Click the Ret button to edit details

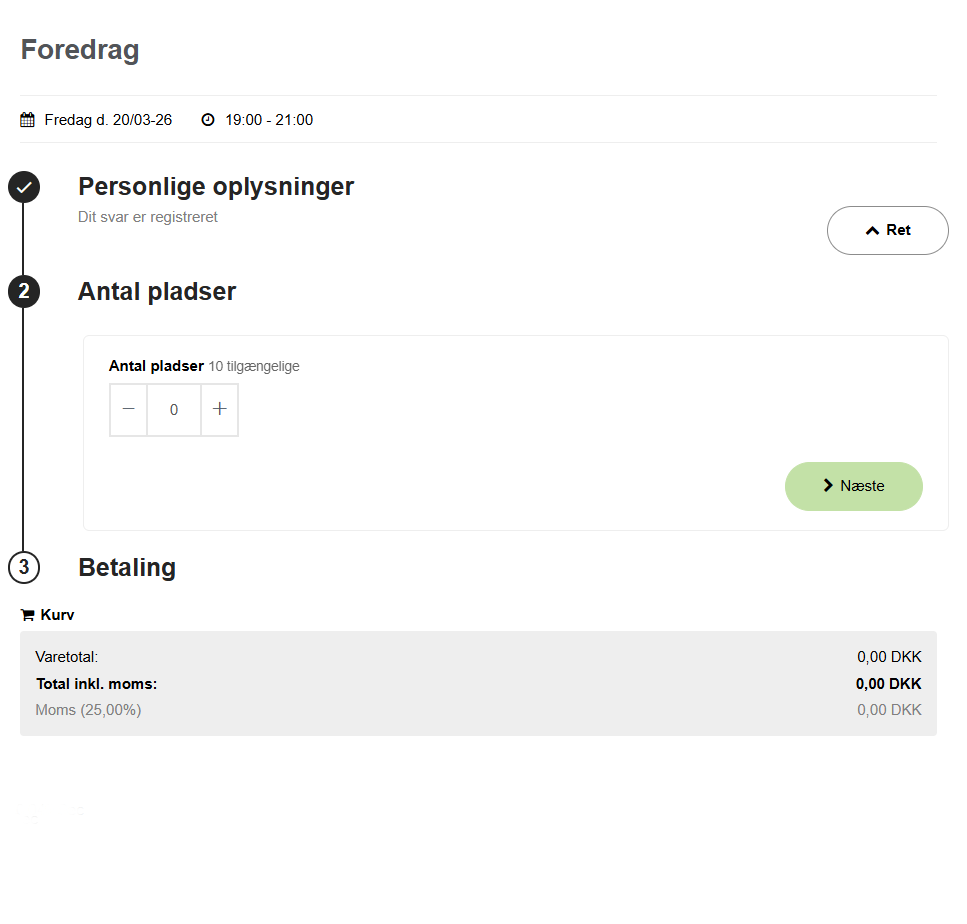click(887, 231)
